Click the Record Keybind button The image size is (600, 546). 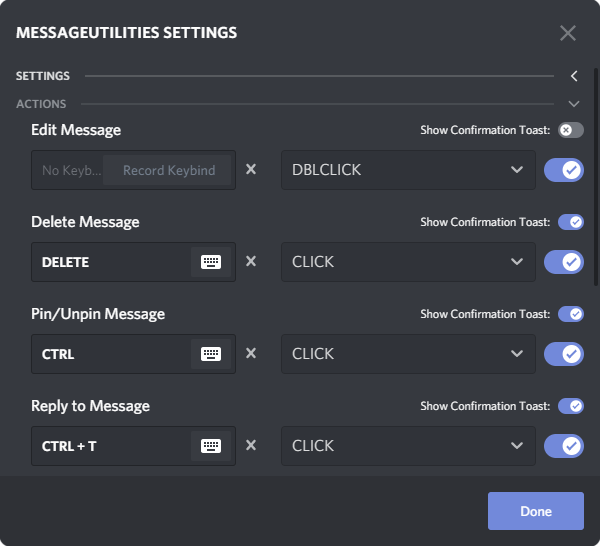167,170
